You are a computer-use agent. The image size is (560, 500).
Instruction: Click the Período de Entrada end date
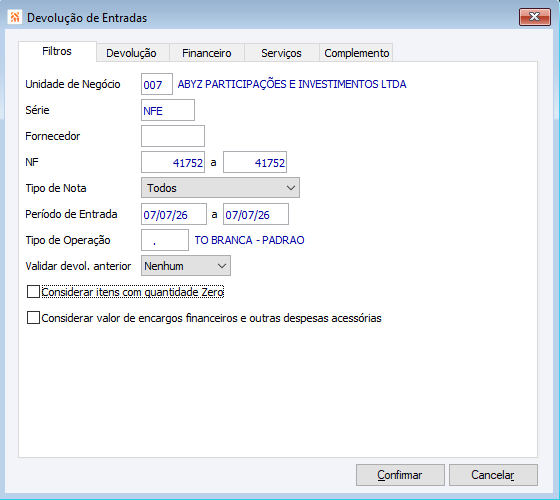tap(256, 214)
